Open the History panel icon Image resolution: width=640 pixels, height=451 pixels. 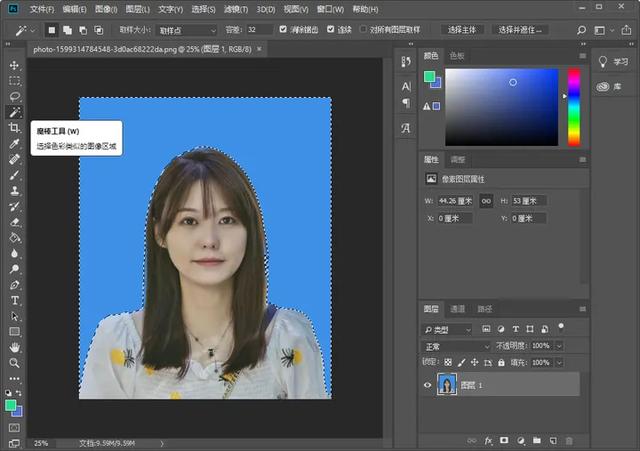pyautogui.click(x=406, y=62)
